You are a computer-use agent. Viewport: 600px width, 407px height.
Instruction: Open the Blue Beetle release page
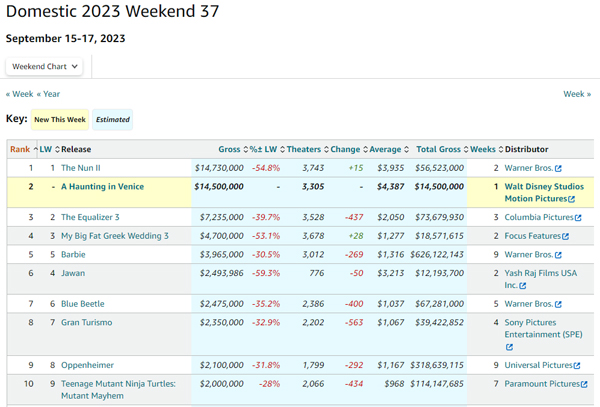click(83, 304)
